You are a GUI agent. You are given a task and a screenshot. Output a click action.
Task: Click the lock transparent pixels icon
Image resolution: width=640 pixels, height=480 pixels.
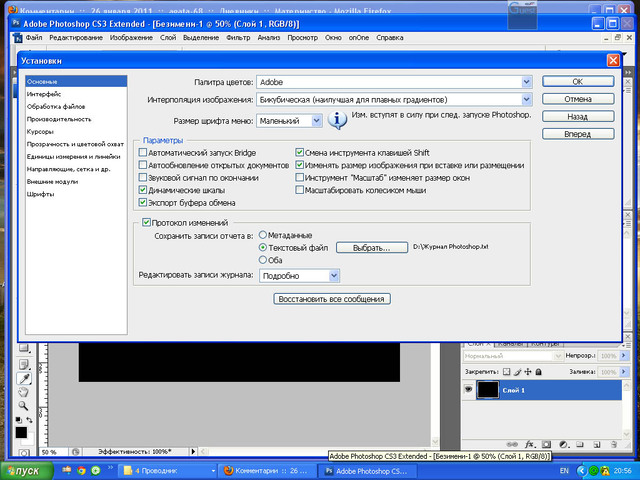pyautogui.click(x=507, y=372)
